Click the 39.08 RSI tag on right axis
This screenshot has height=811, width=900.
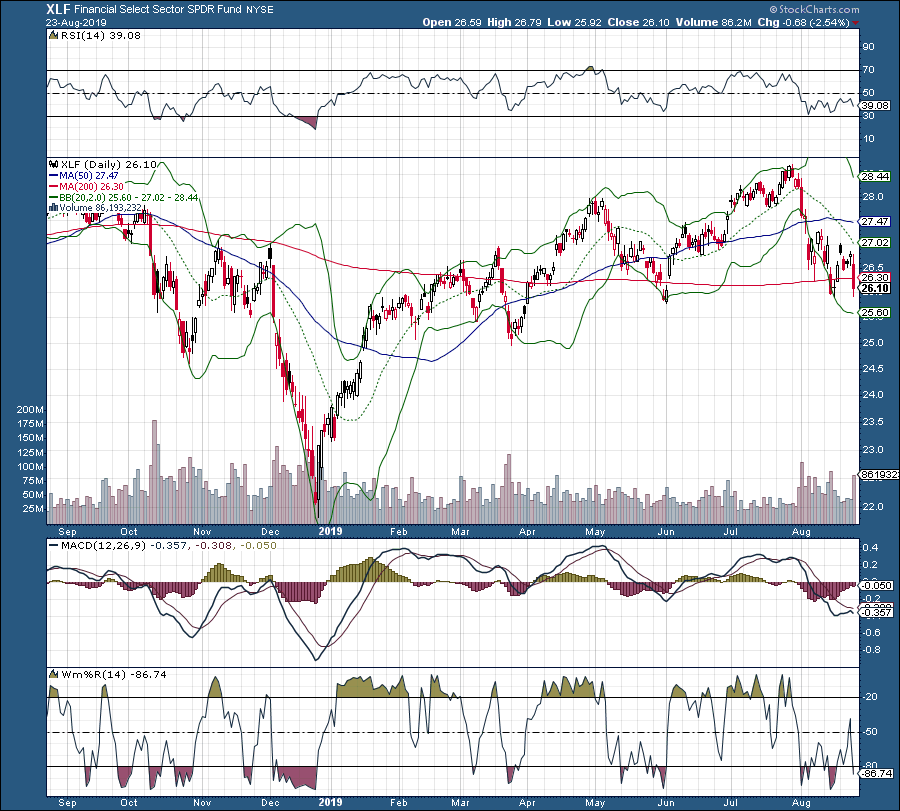tap(876, 106)
